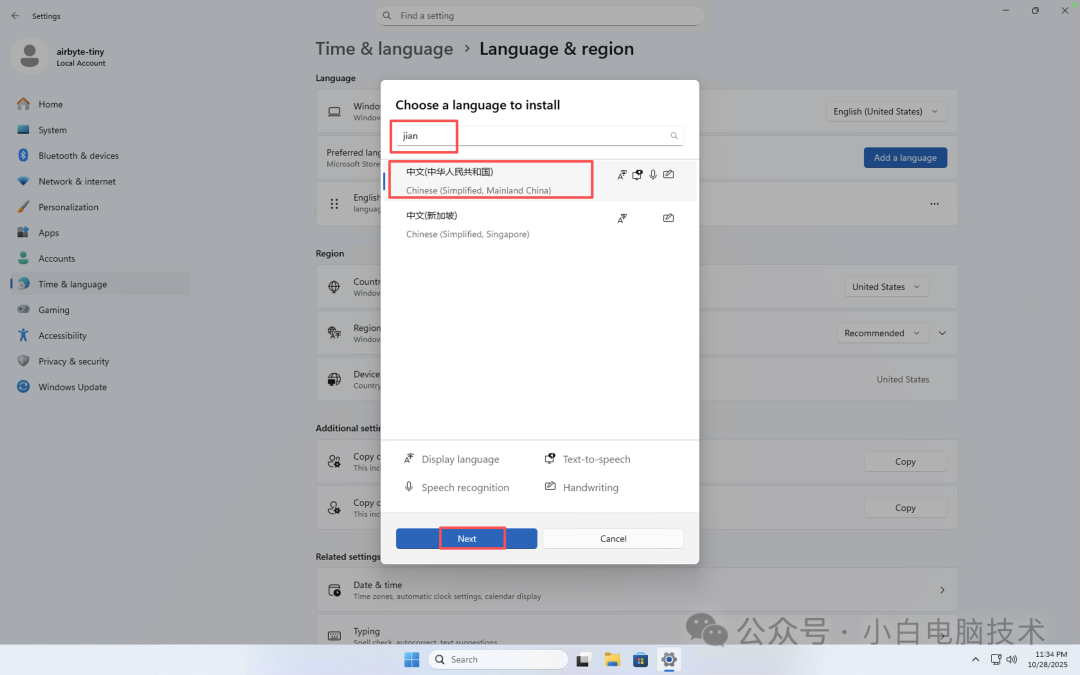Click the Time & language globe icon

23,284
